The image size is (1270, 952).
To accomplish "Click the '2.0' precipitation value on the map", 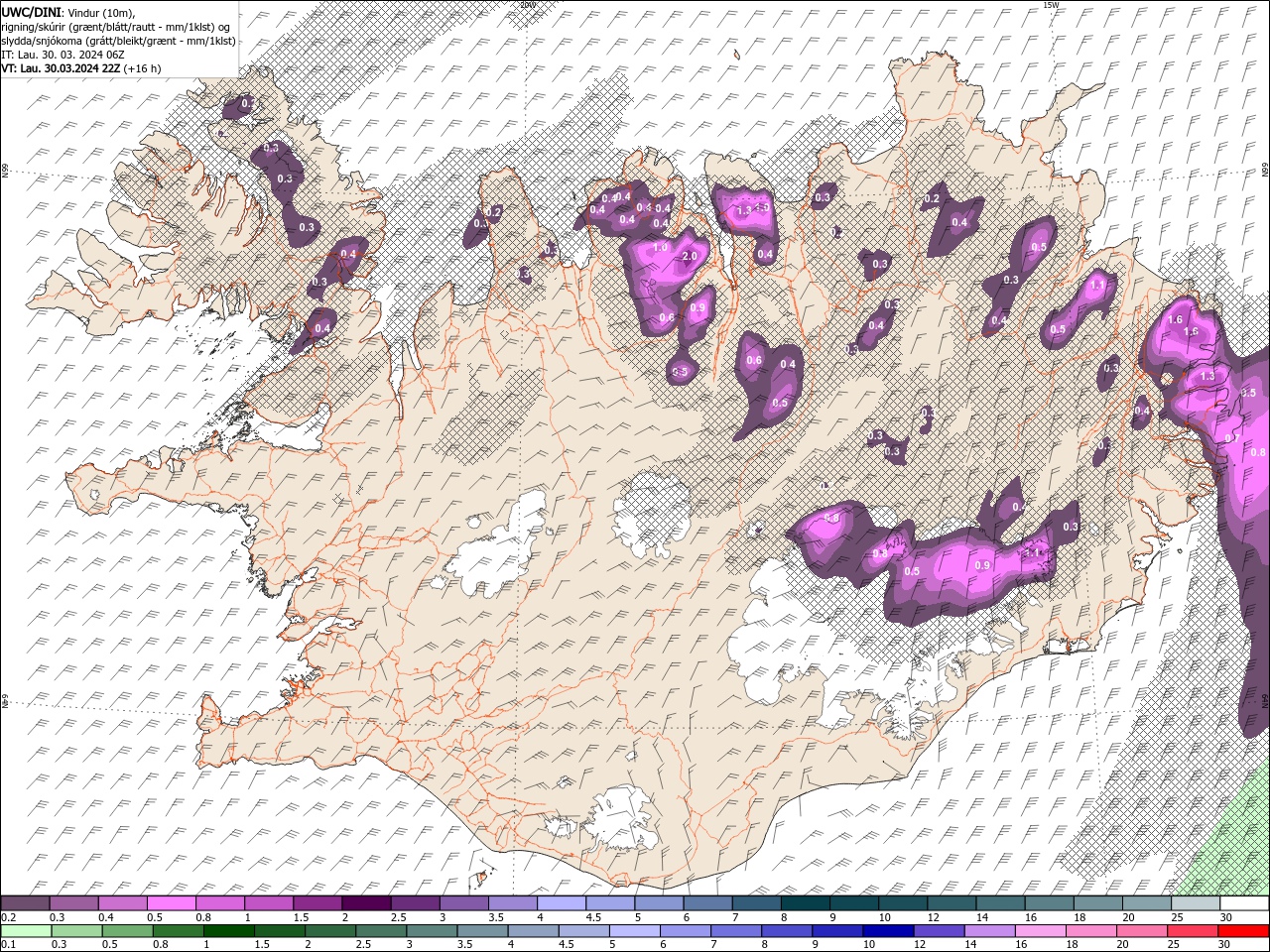I will [691, 256].
